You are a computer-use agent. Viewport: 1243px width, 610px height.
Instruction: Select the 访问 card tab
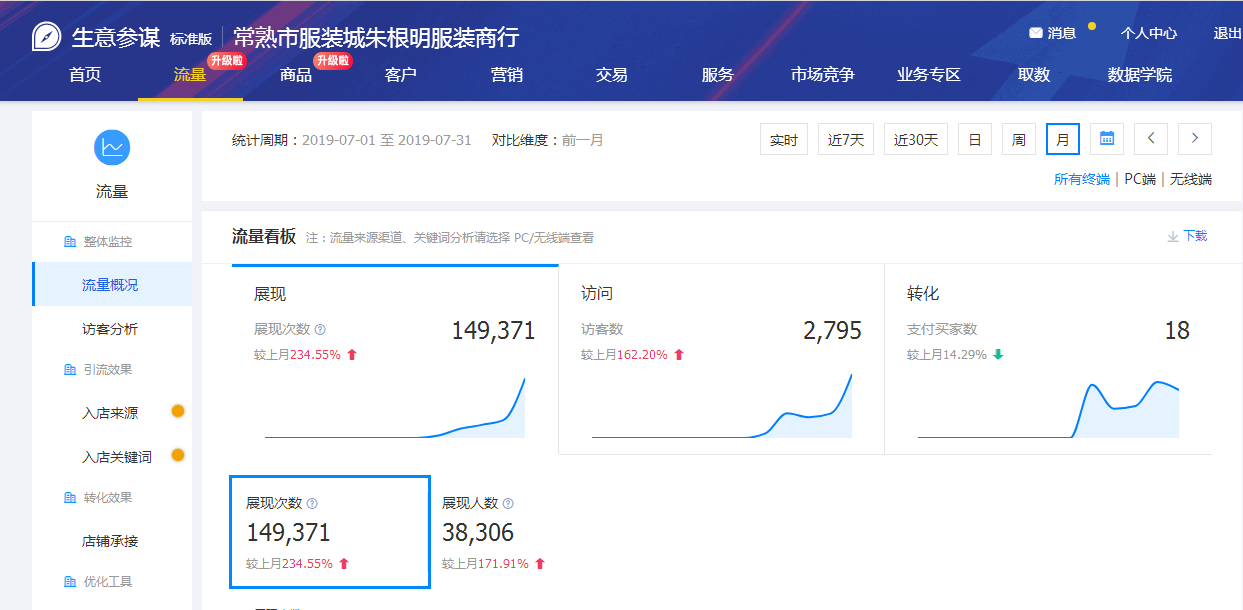721,360
